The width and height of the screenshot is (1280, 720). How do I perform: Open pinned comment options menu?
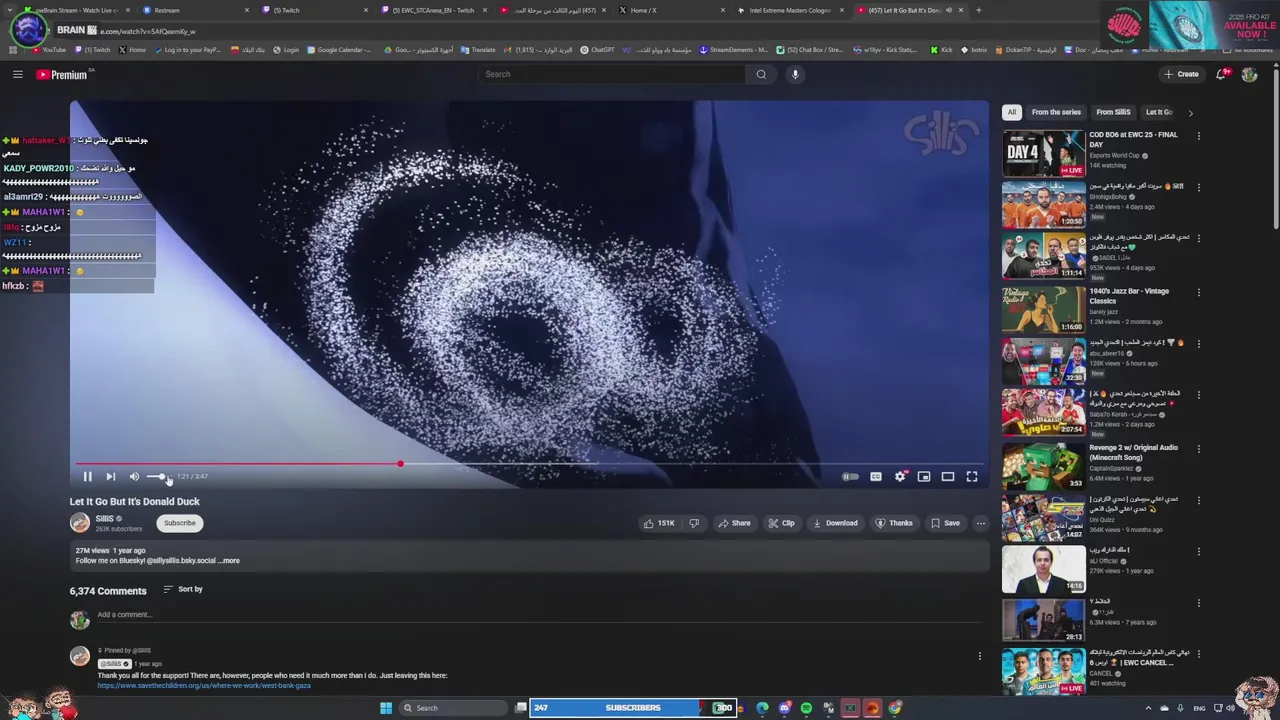[979, 656]
